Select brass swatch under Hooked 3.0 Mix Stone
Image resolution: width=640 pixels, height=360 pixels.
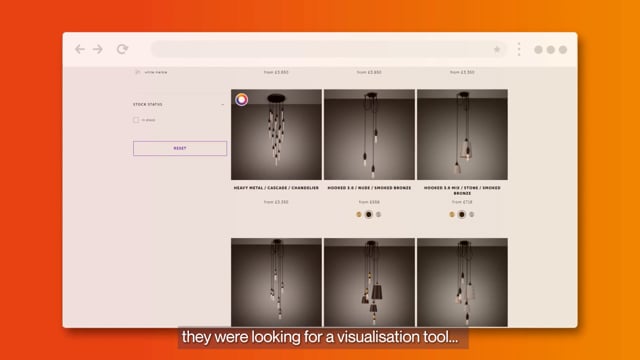point(452,214)
